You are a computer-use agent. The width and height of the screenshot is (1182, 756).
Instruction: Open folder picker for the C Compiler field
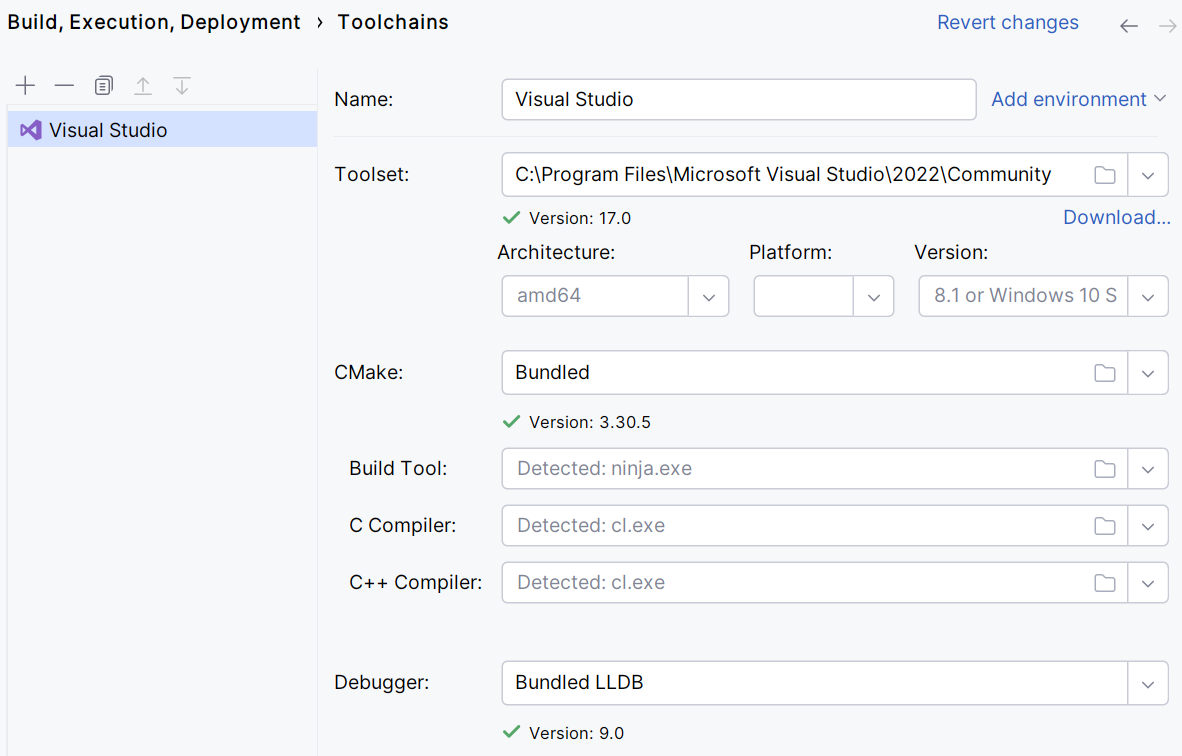pyautogui.click(x=1104, y=525)
